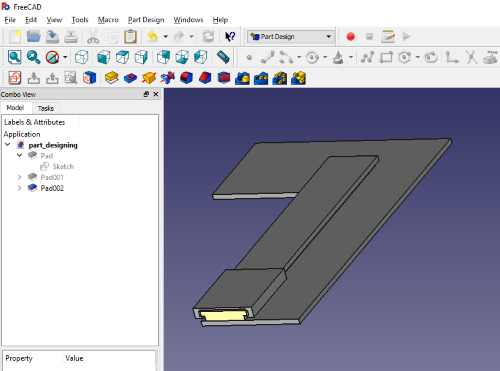Select Pad001 in the model tree
This screenshot has width=500, height=371.
[x=52, y=177]
